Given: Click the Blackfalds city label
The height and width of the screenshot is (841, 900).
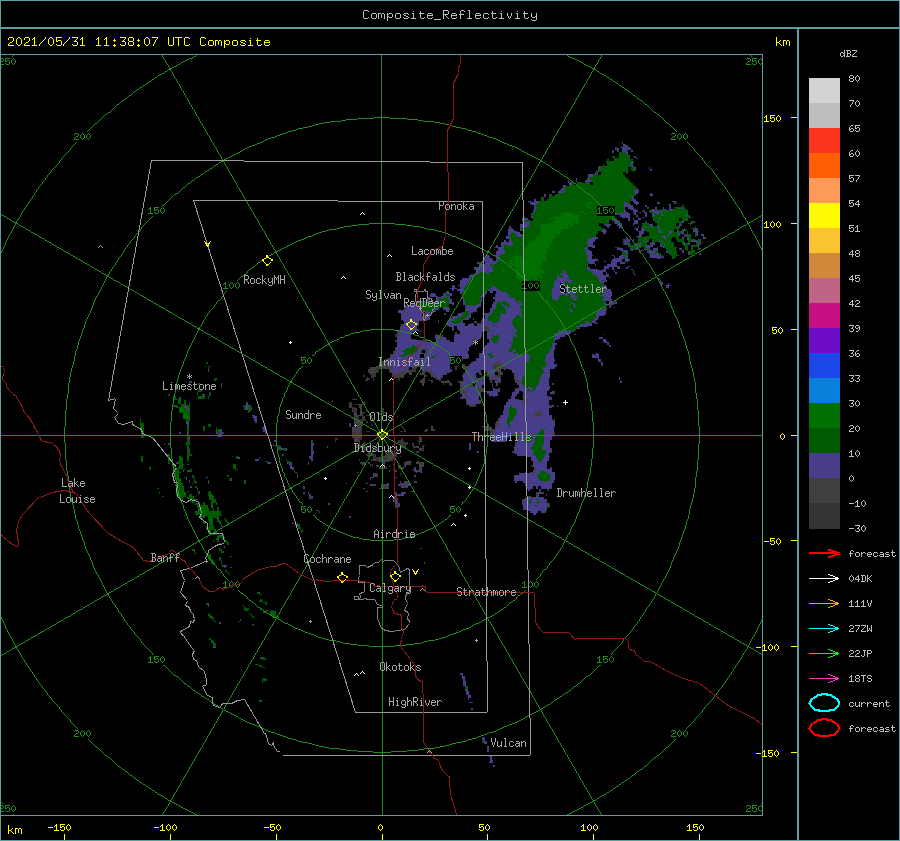Looking at the screenshot, I should tap(425, 277).
